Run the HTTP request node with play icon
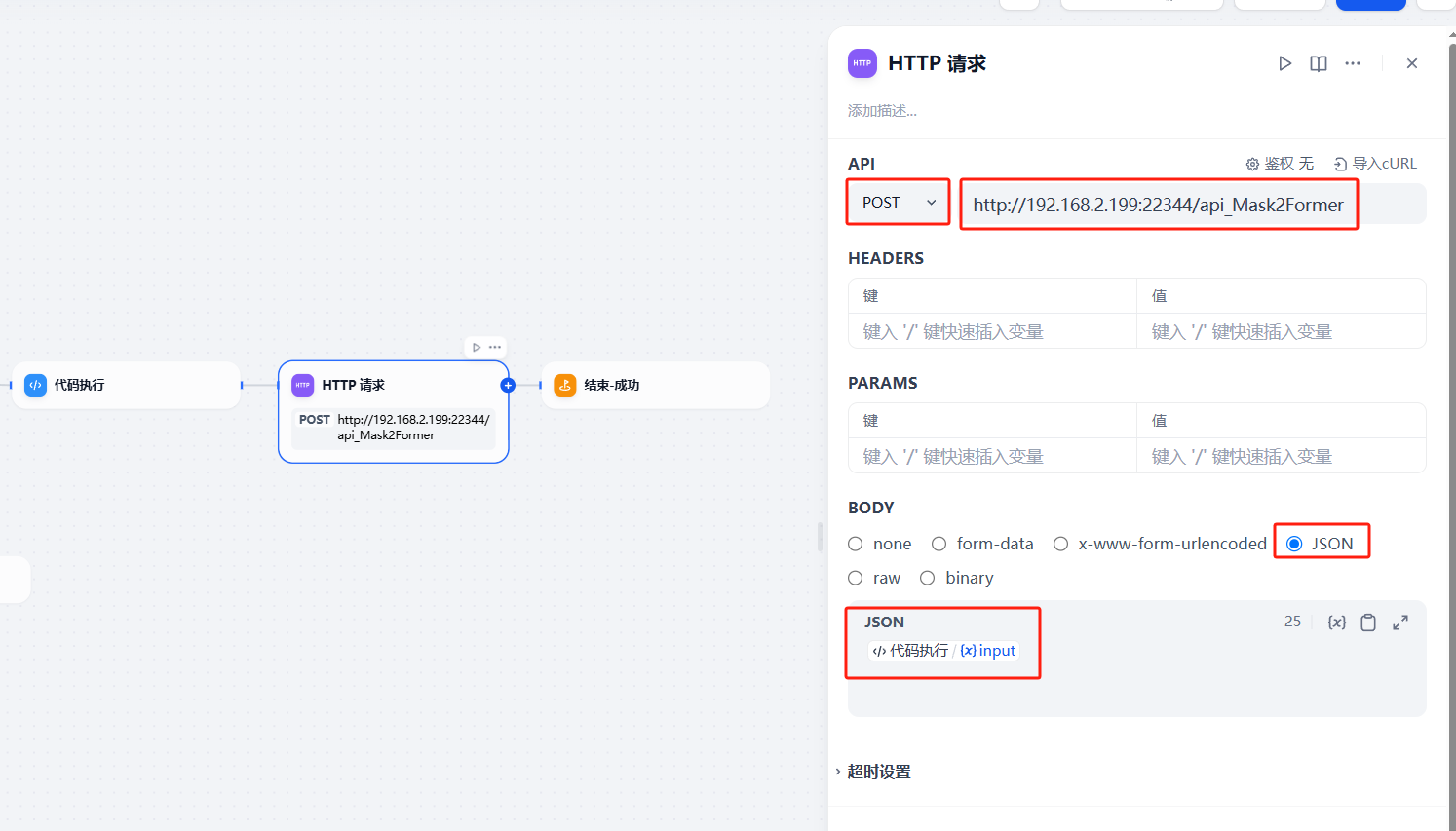1456x831 pixels. pyautogui.click(x=1284, y=63)
